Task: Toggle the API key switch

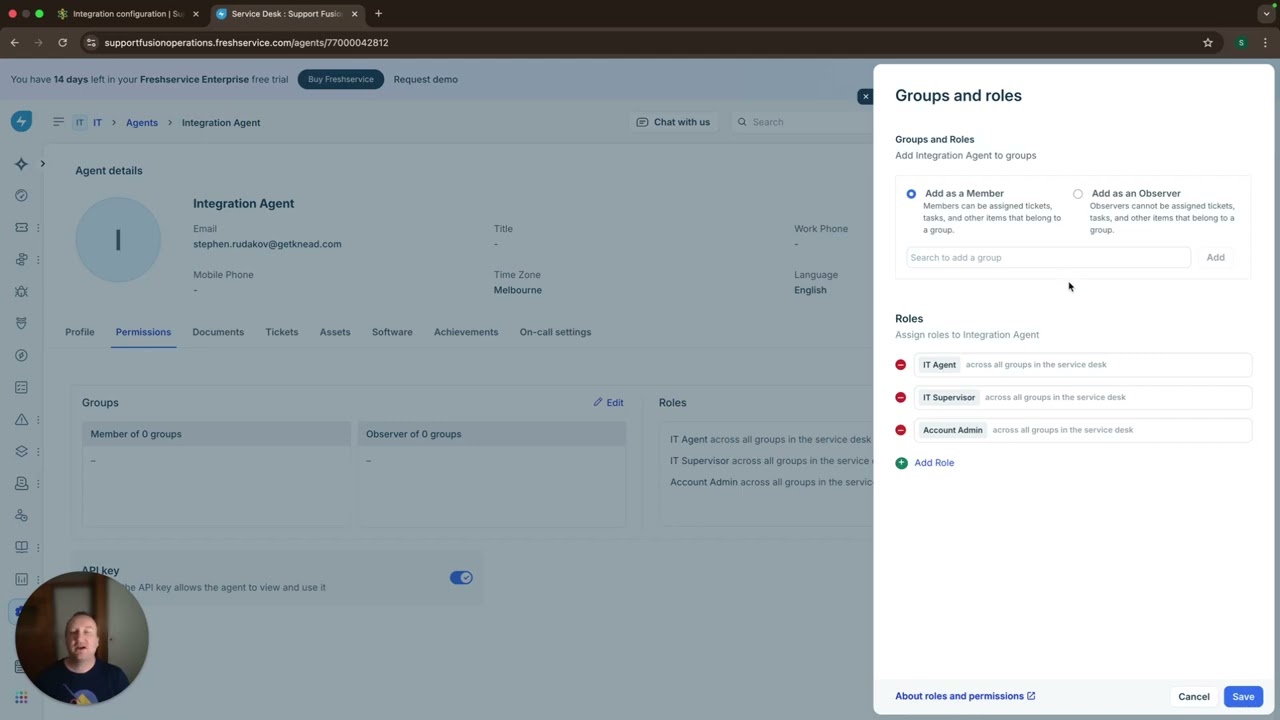Action: tap(461, 577)
